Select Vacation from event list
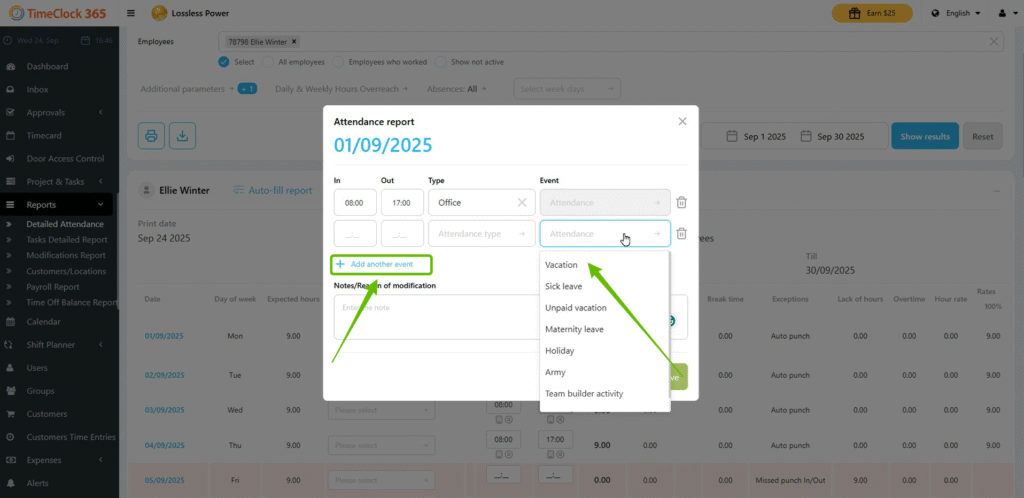Image resolution: width=1024 pixels, height=498 pixels. click(562, 265)
